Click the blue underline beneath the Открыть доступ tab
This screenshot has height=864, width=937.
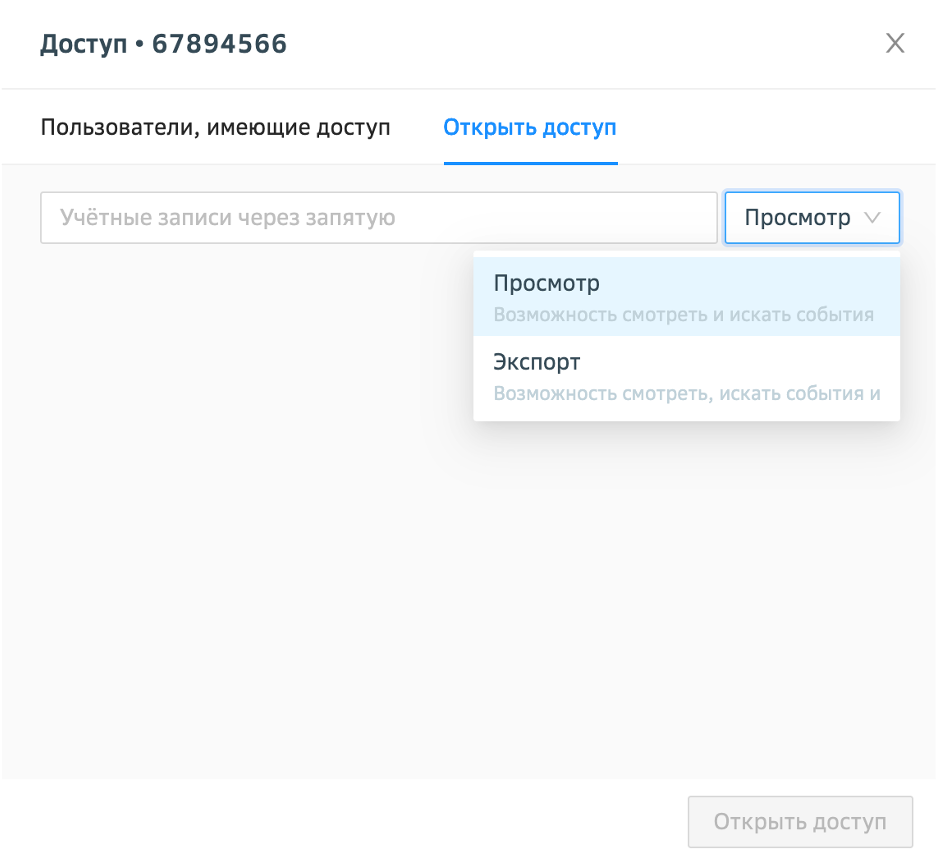click(530, 163)
